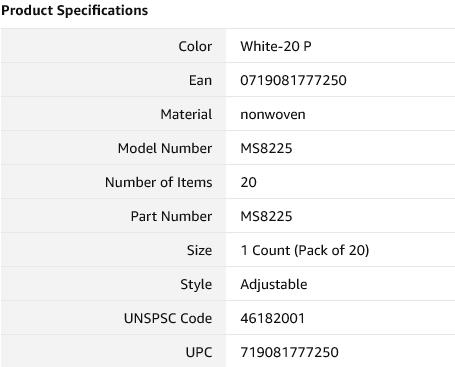
Task: Click the nonwoven material value
Action: [x=273, y=115]
